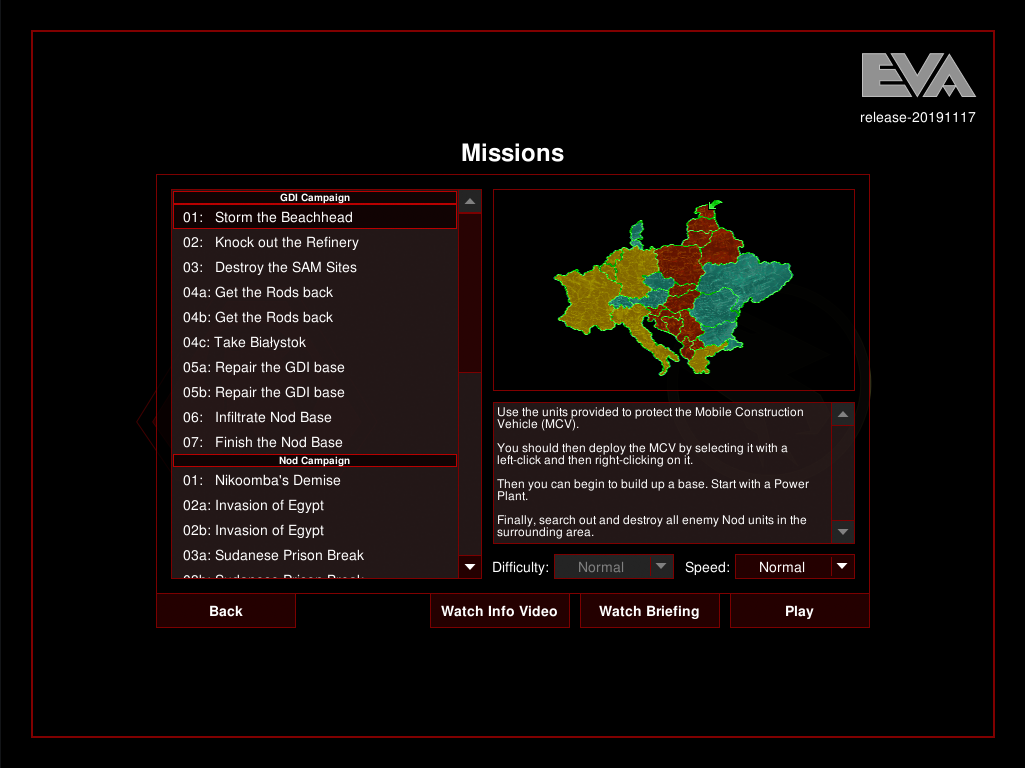Click the briefing text scroll down arrow

tap(843, 532)
